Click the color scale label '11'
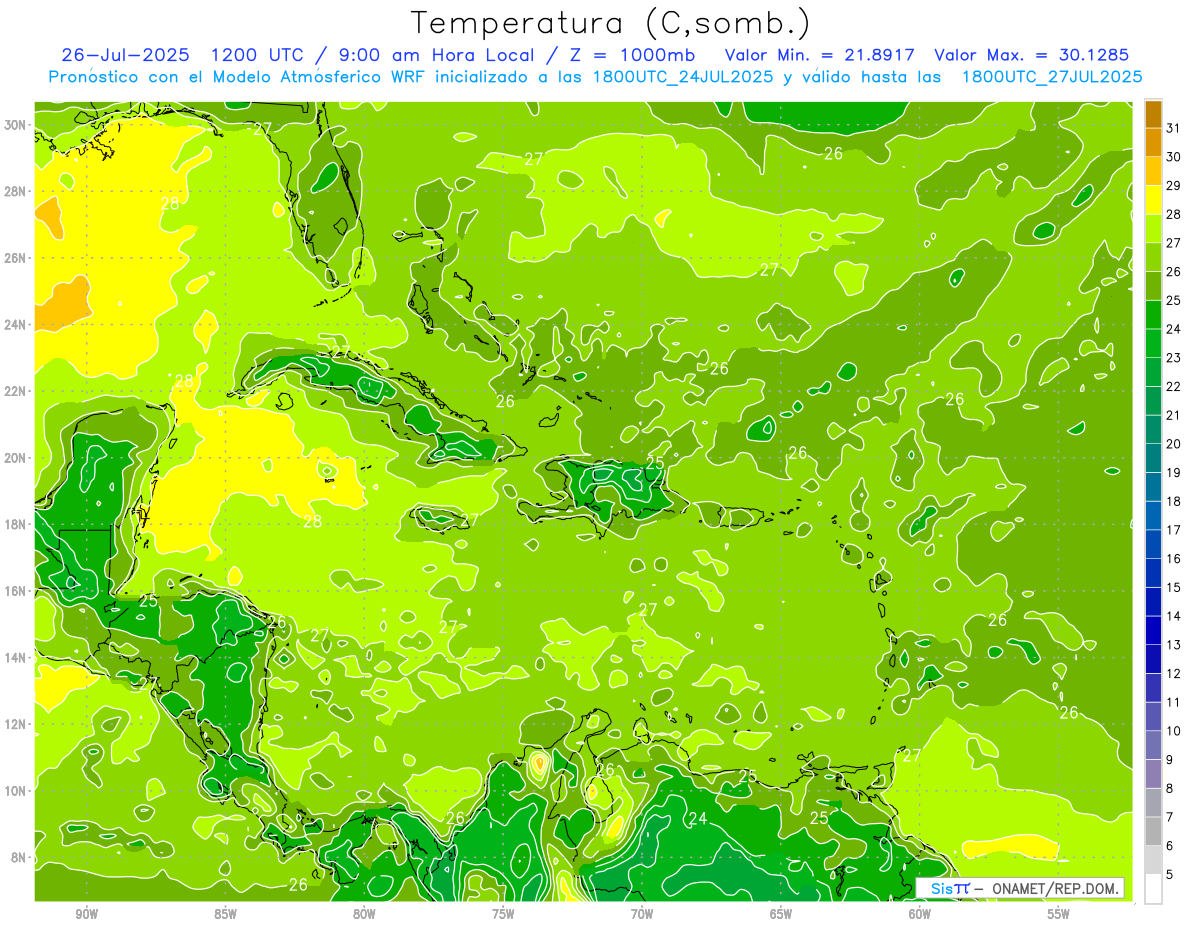The image size is (1200, 927). (x=1174, y=703)
